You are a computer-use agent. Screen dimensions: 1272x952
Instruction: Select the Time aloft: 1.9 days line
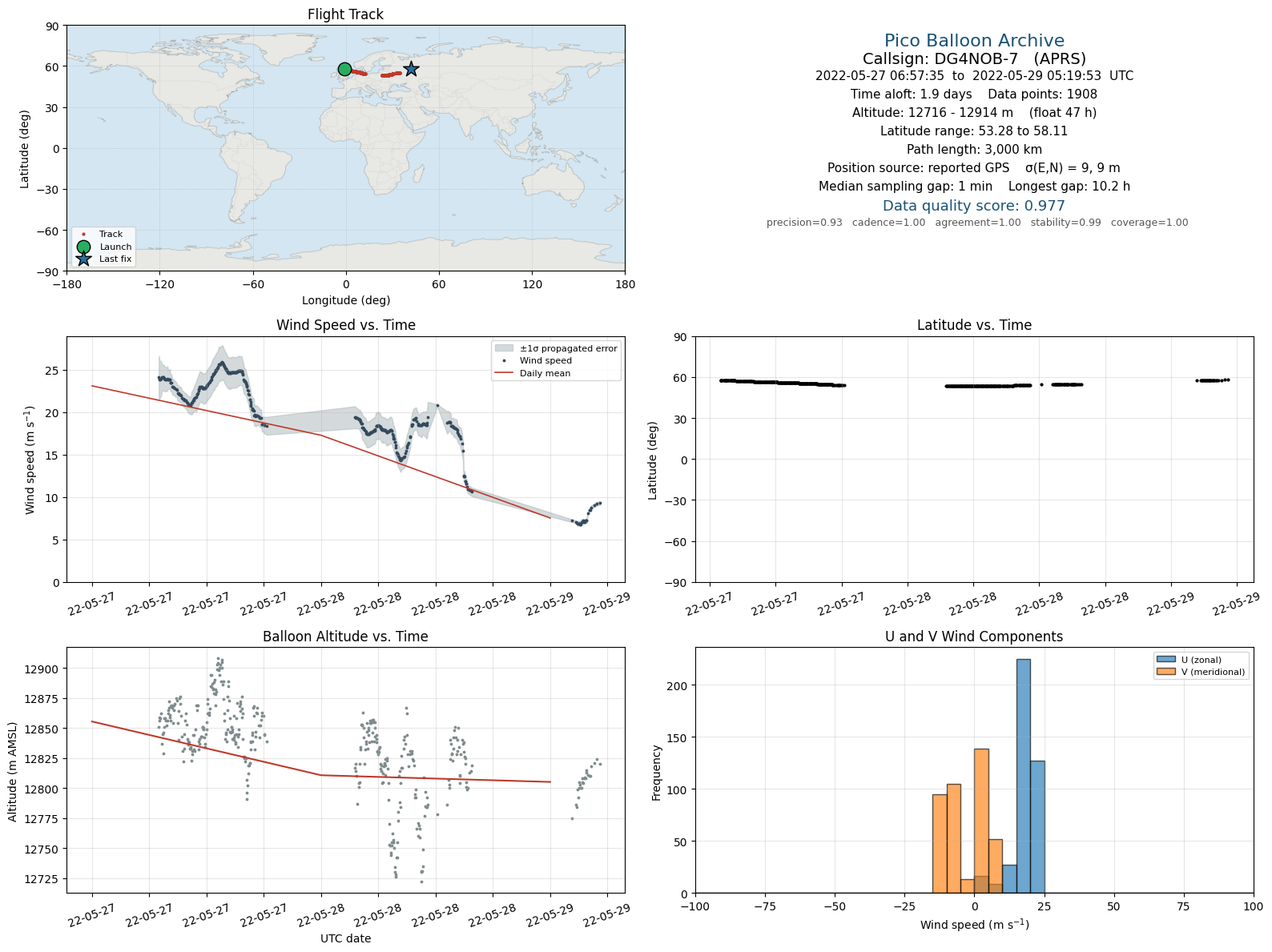click(974, 94)
